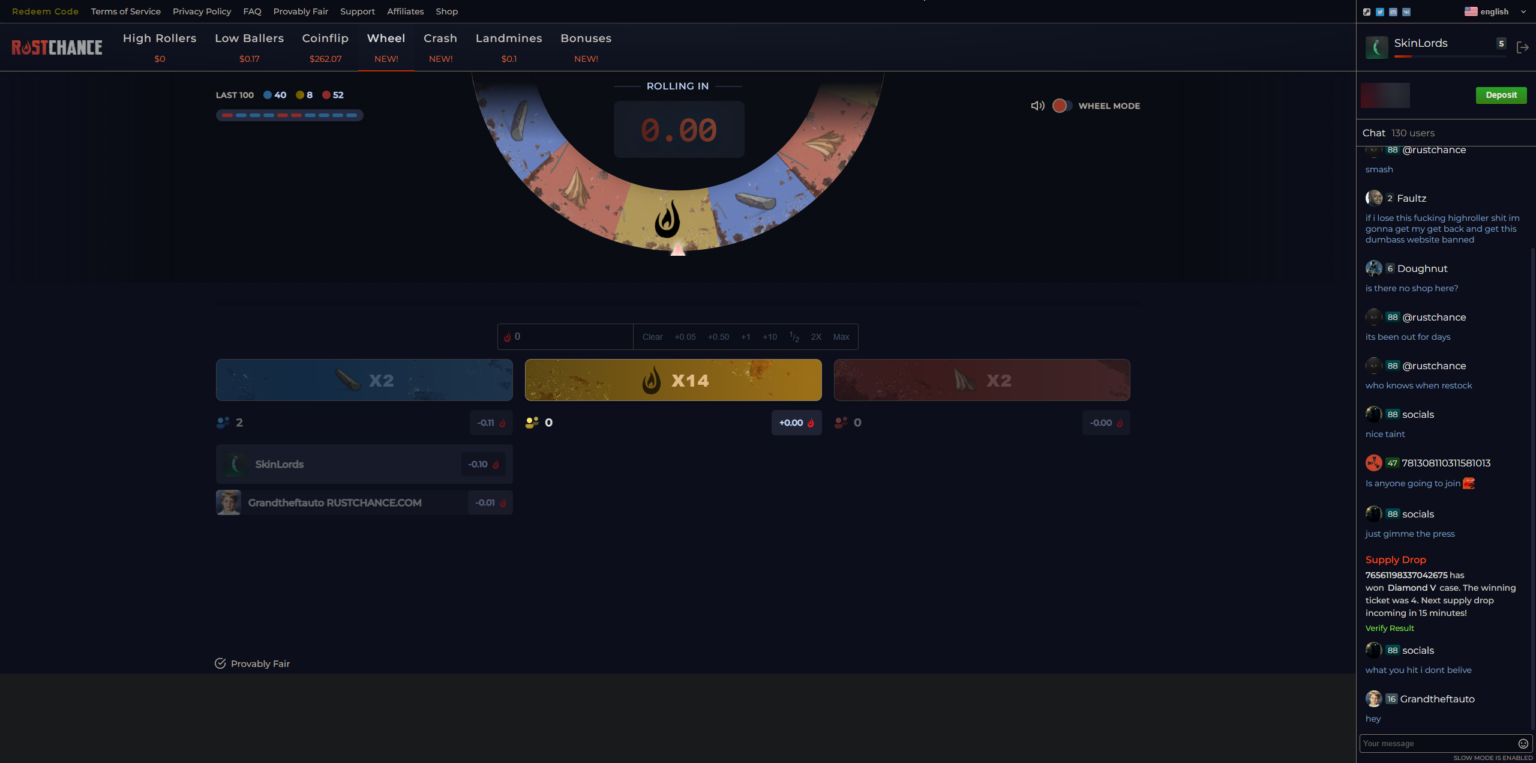The height and width of the screenshot is (763, 1536).
Task: Switch to the Crash tab
Action: tap(440, 37)
